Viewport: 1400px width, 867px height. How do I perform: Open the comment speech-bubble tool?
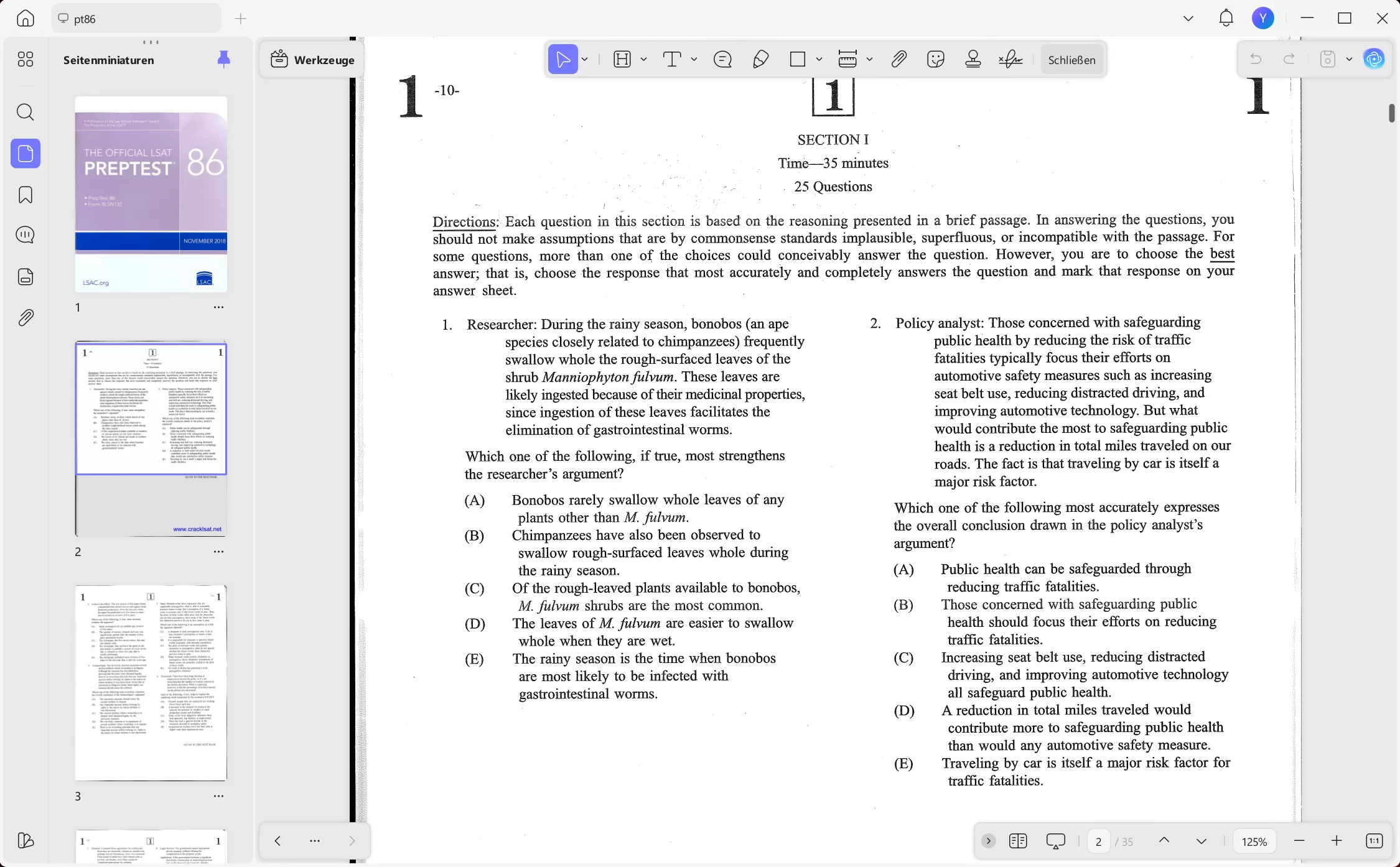click(x=722, y=59)
